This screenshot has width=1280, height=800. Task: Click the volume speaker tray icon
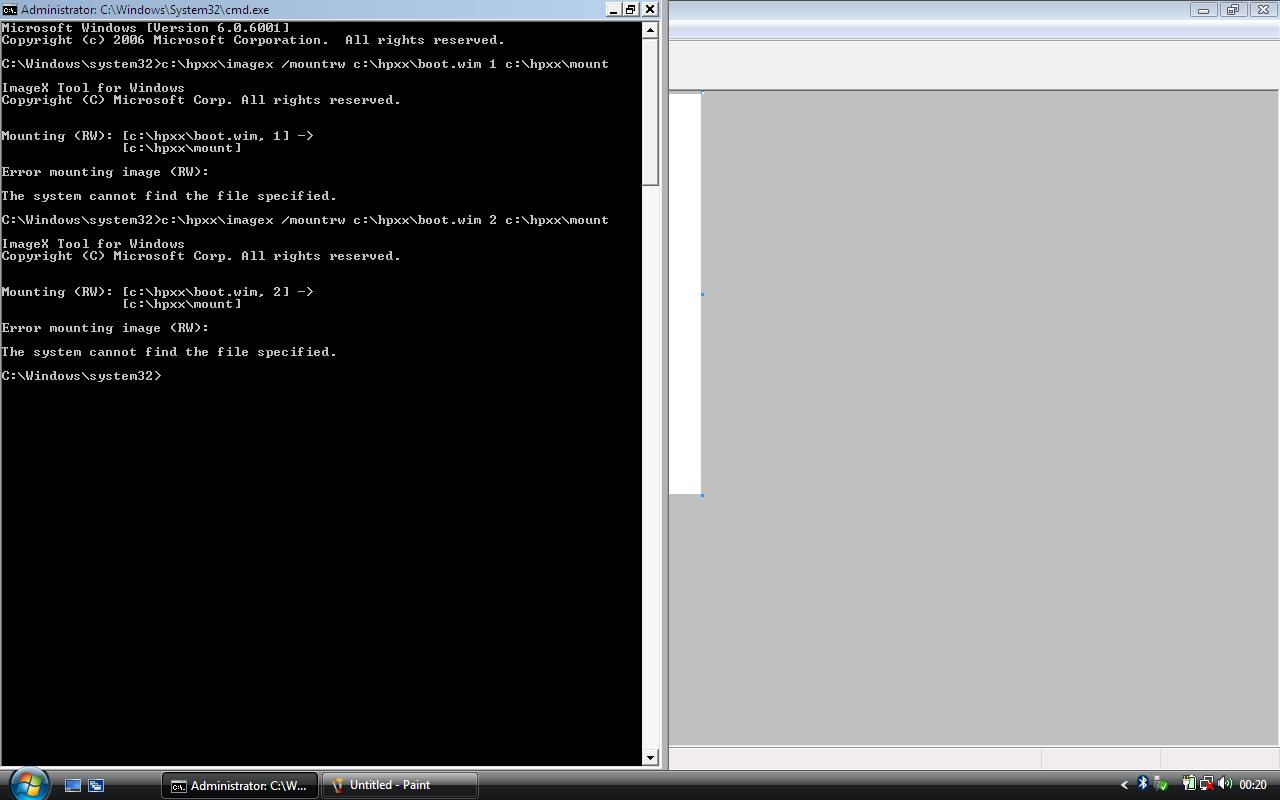[x=1225, y=785]
